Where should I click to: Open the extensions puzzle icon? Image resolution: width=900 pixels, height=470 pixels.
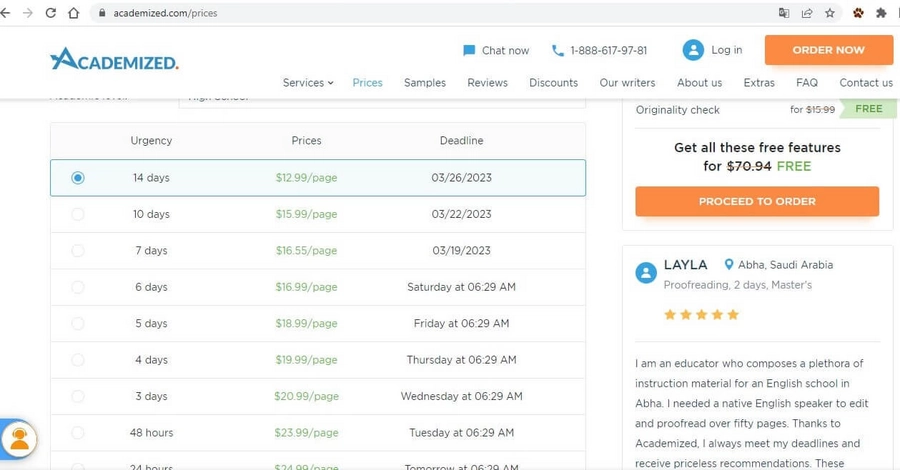(x=881, y=13)
